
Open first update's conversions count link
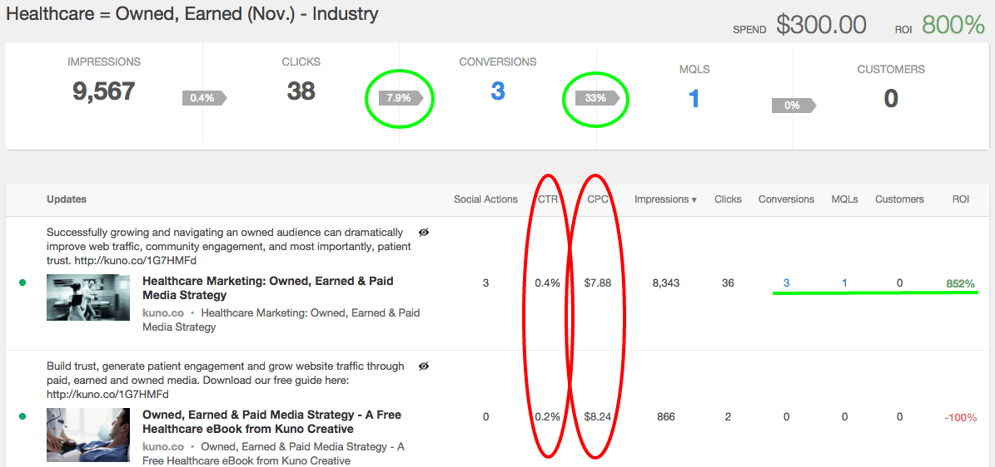click(786, 283)
